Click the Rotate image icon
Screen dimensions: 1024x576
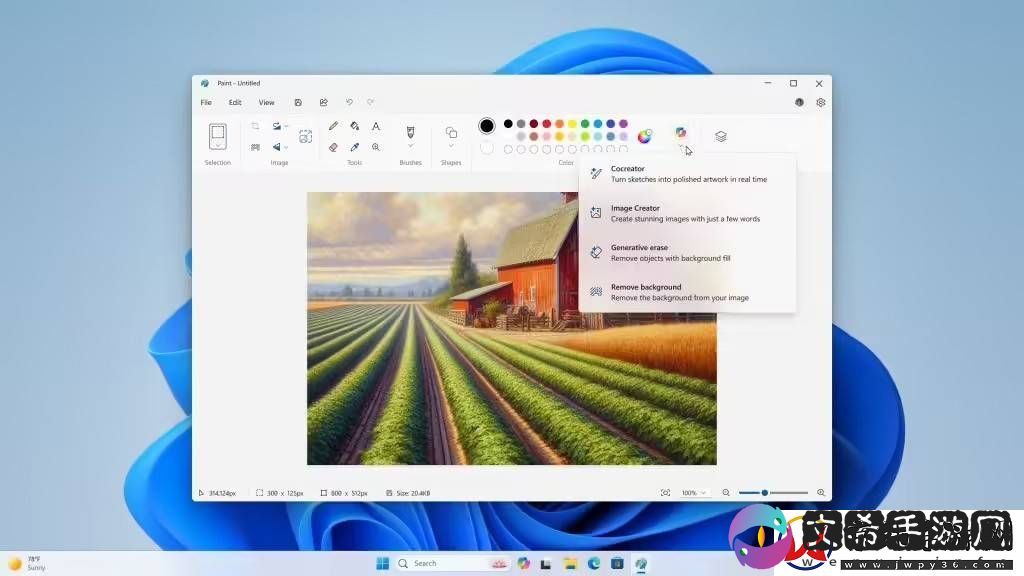[x=277, y=126]
